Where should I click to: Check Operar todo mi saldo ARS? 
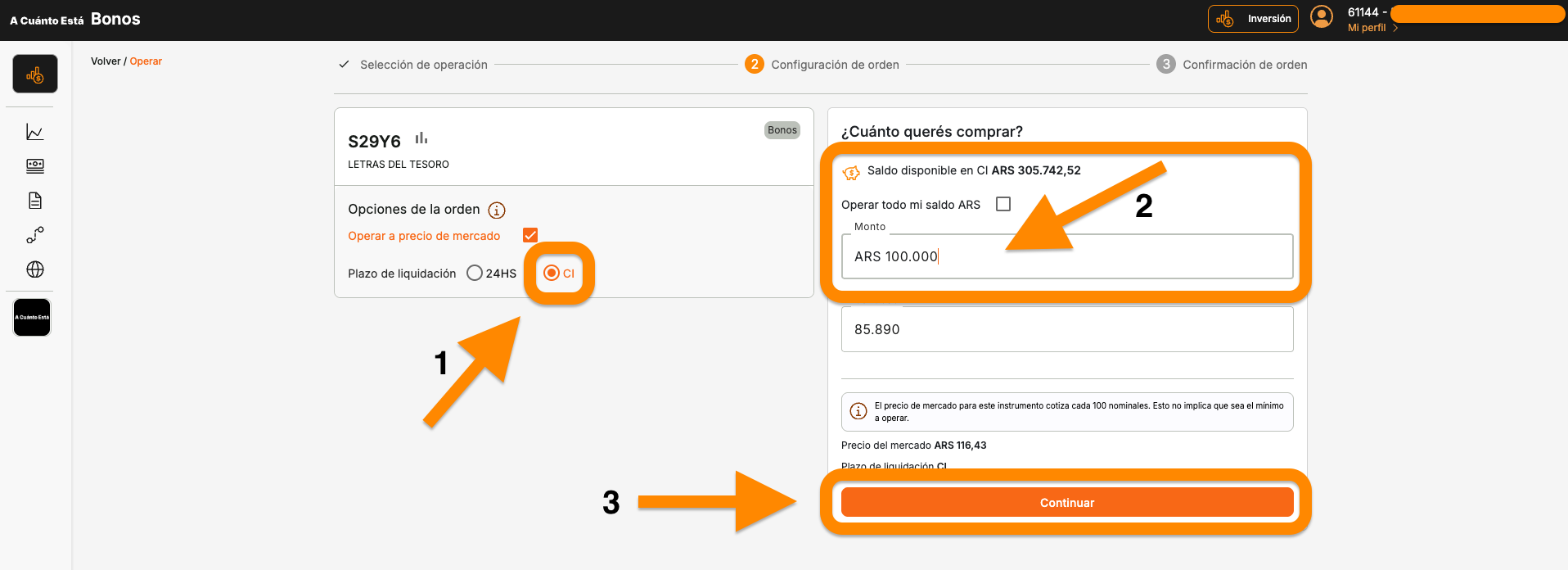1003,204
